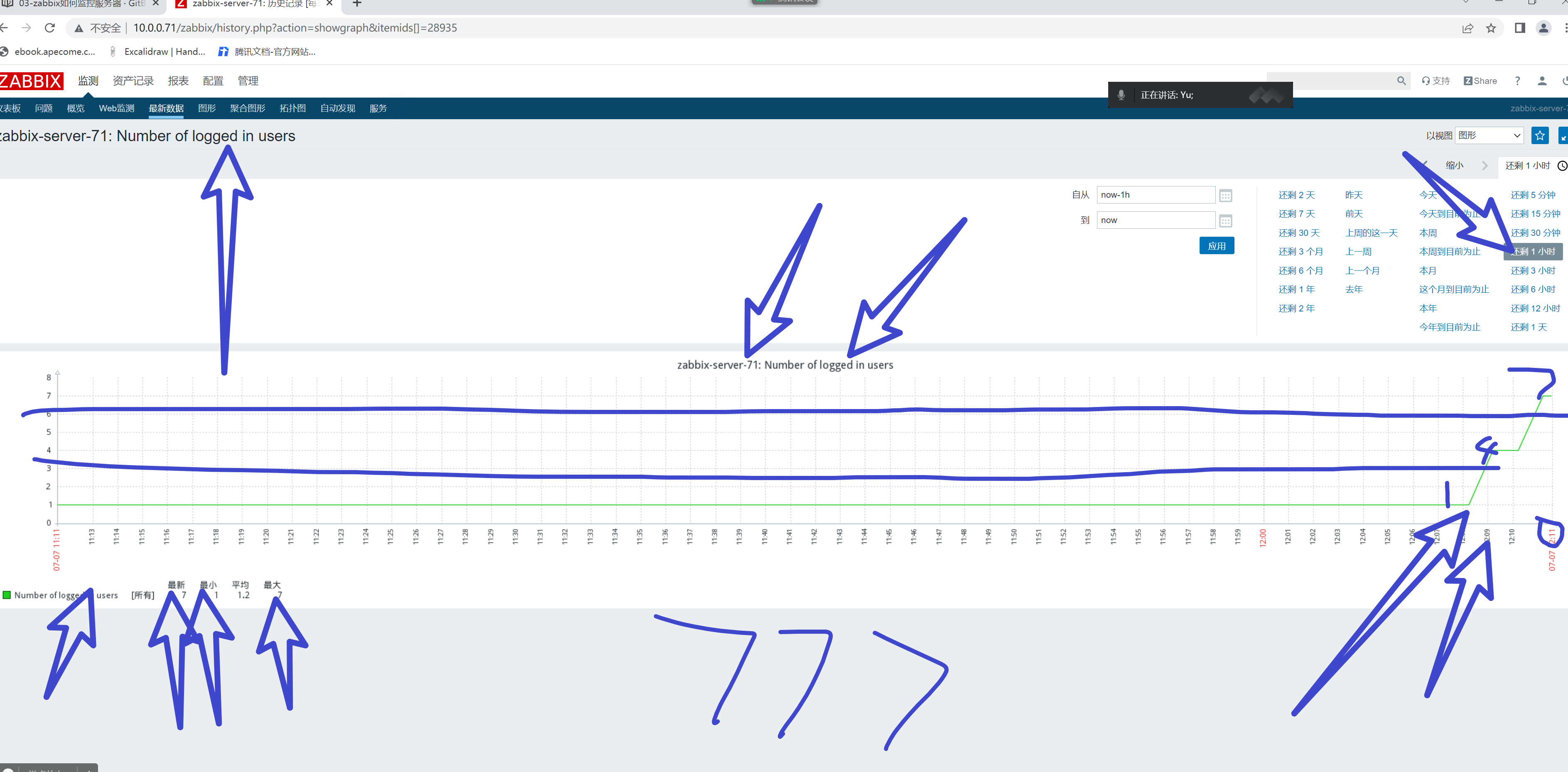Select 还剩 3 个月 time range
The image size is (1568, 772).
click(x=1301, y=252)
